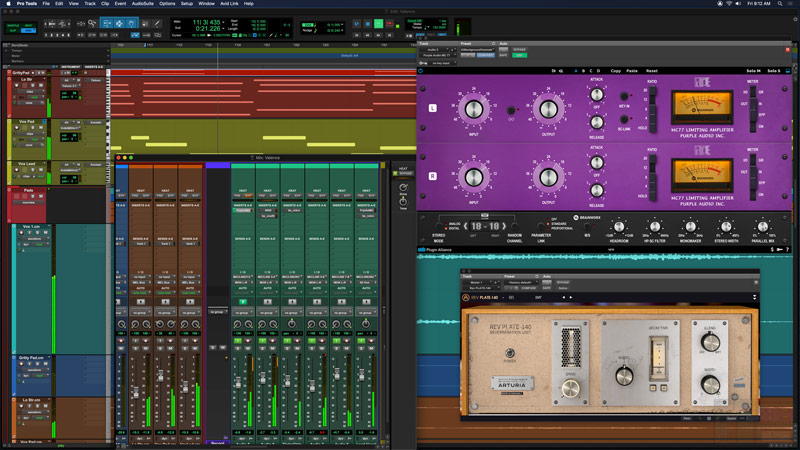Expand the Tempo ruler disclosure triangle
This screenshot has height=450, width=800.
(6, 51)
